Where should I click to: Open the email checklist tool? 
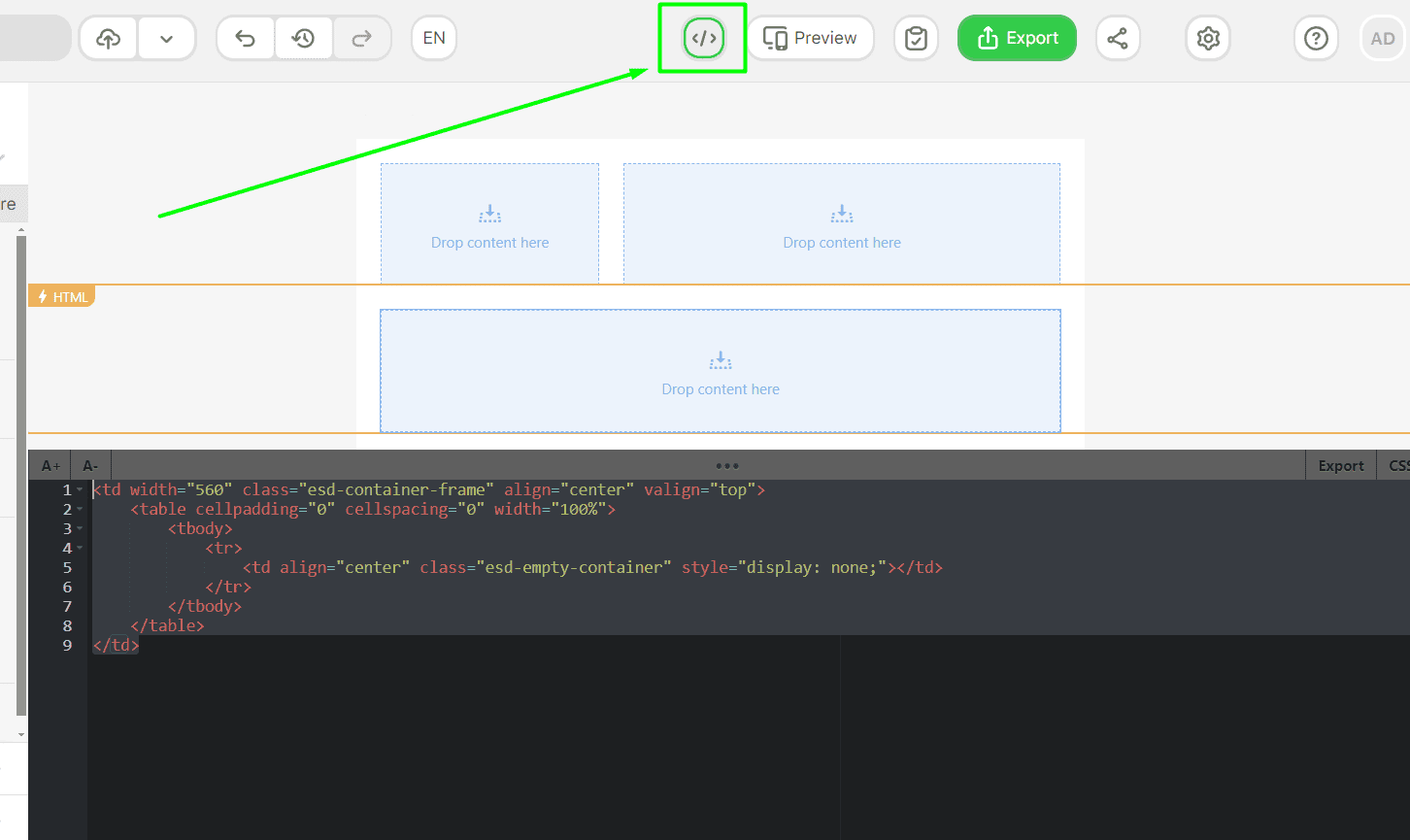(x=916, y=38)
